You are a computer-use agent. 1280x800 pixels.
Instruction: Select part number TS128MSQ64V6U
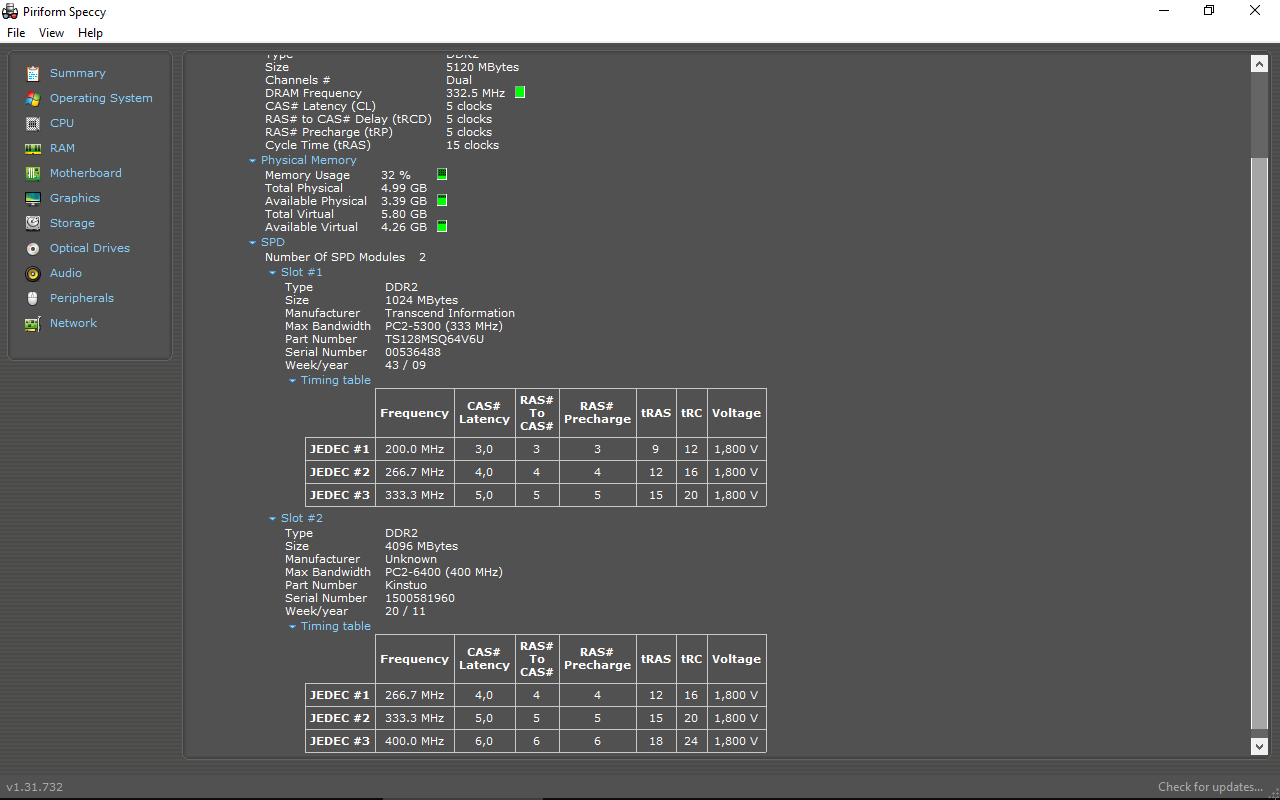coord(434,339)
